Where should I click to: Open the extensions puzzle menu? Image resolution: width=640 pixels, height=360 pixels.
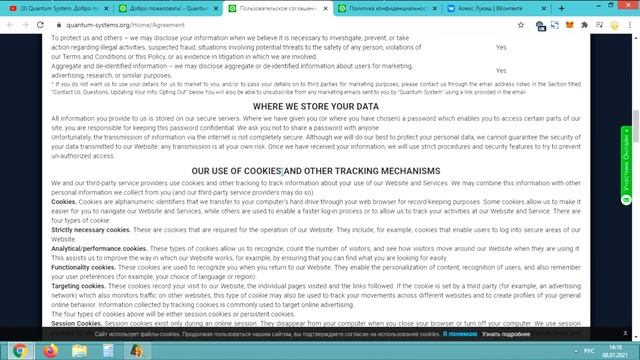pyautogui.click(x=584, y=25)
